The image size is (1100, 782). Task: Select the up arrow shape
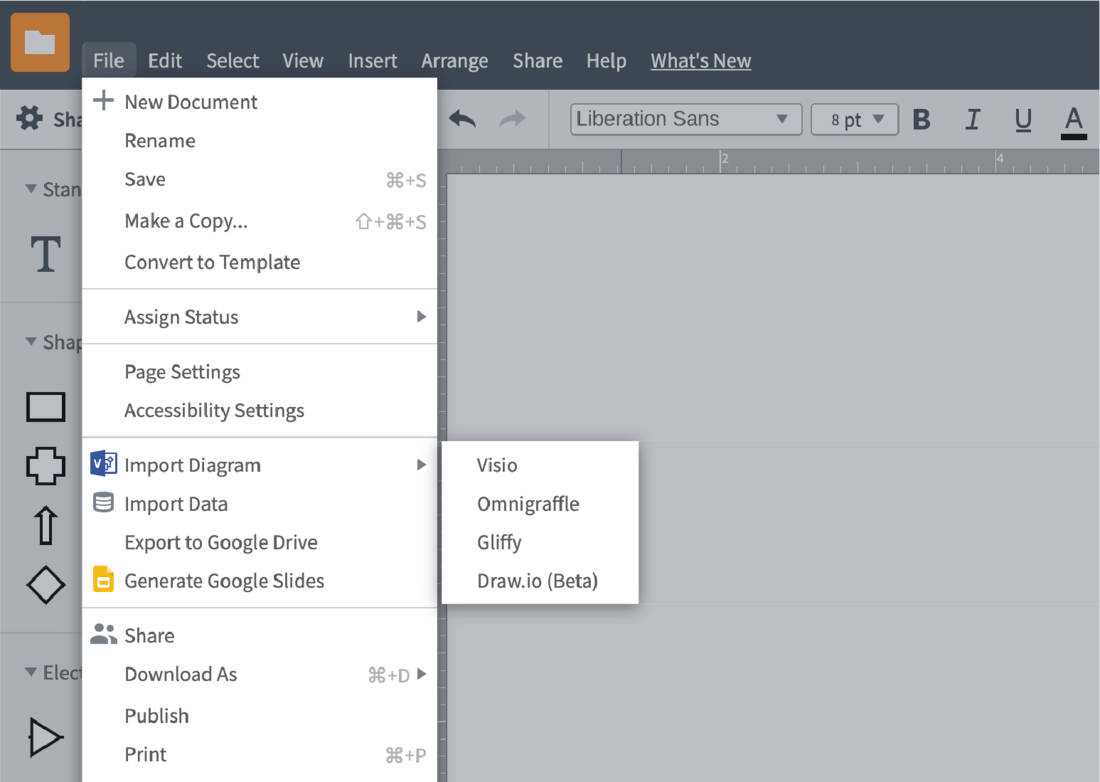coord(45,525)
